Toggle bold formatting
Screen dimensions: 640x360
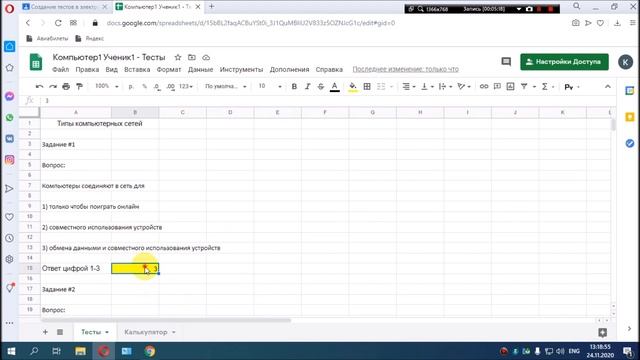[294, 87]
